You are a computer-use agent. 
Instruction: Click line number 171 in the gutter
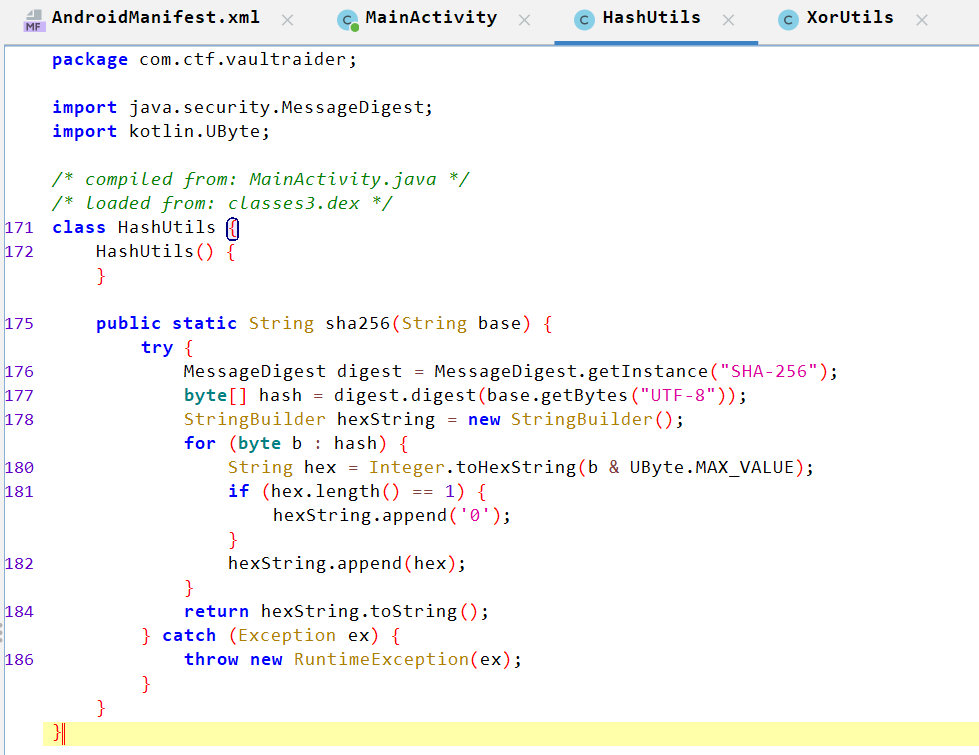[x=19, y=227]
